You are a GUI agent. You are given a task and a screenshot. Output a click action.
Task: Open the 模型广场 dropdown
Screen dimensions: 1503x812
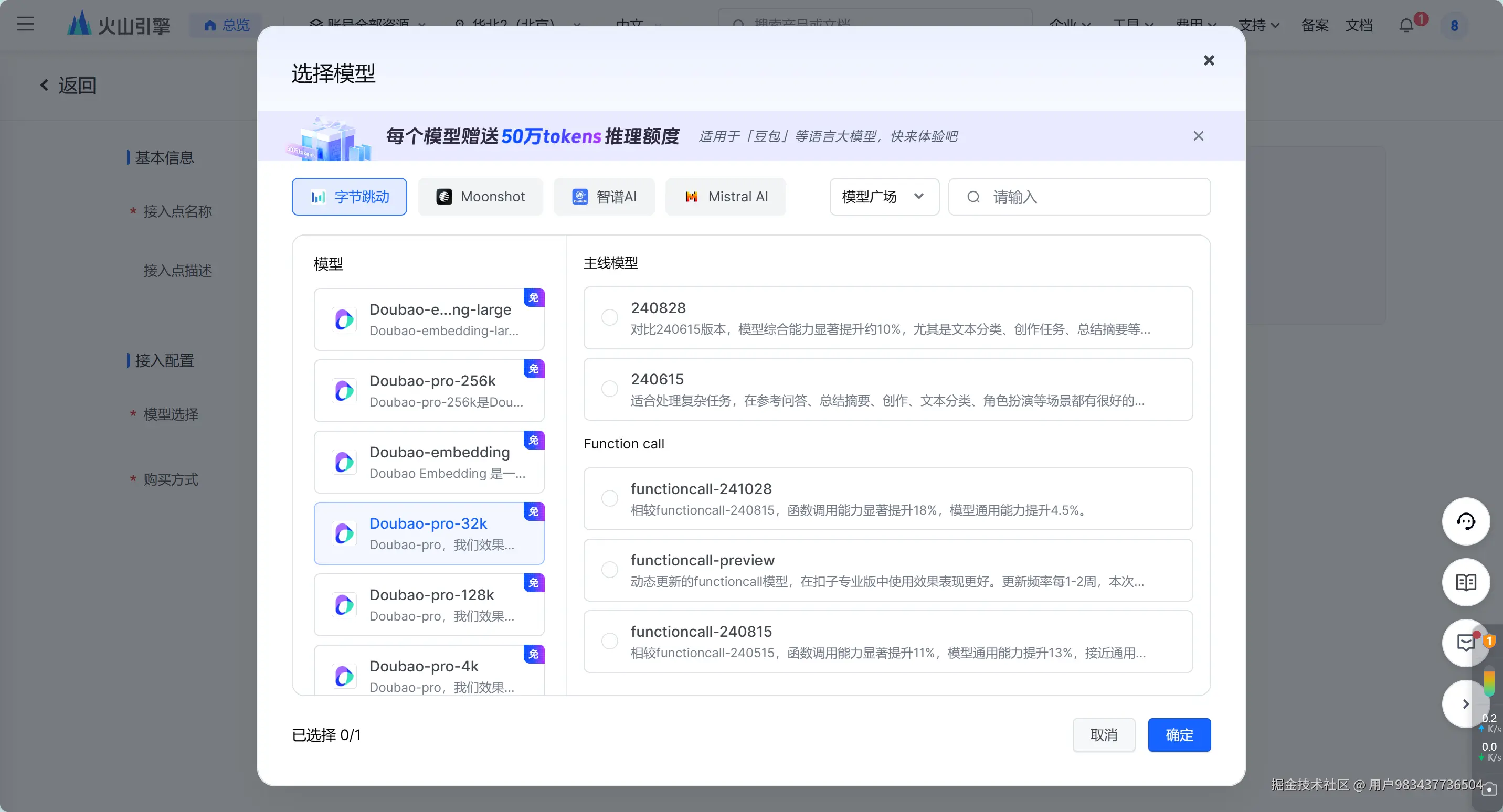coord(883,197)
